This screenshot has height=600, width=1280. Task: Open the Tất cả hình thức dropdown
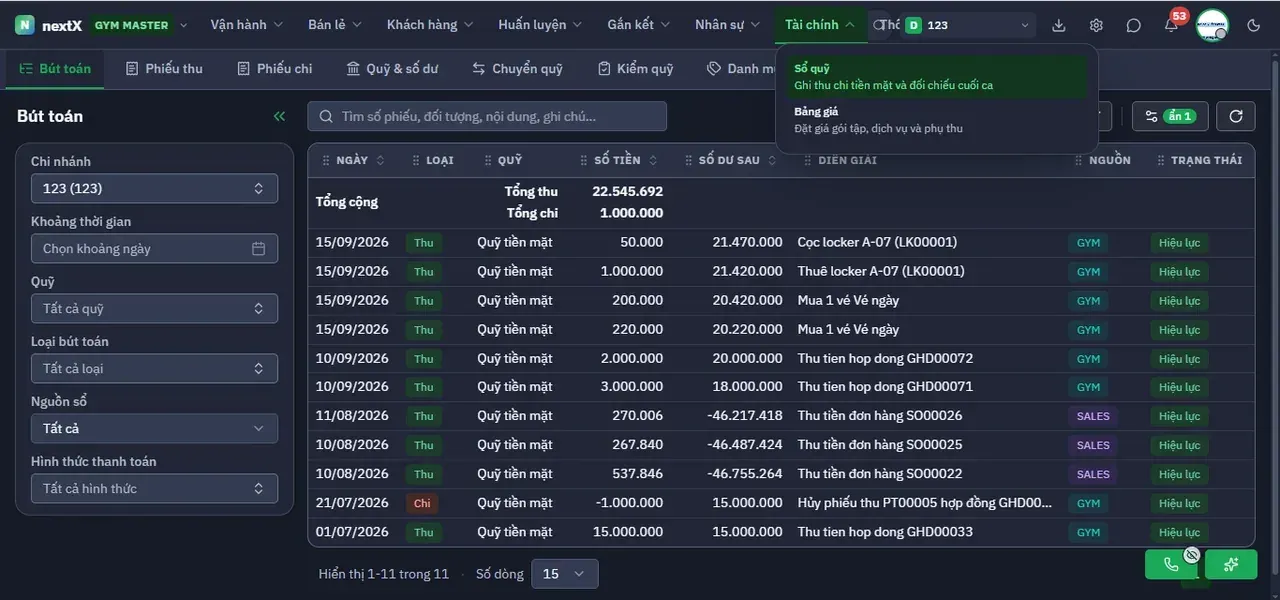154,488
